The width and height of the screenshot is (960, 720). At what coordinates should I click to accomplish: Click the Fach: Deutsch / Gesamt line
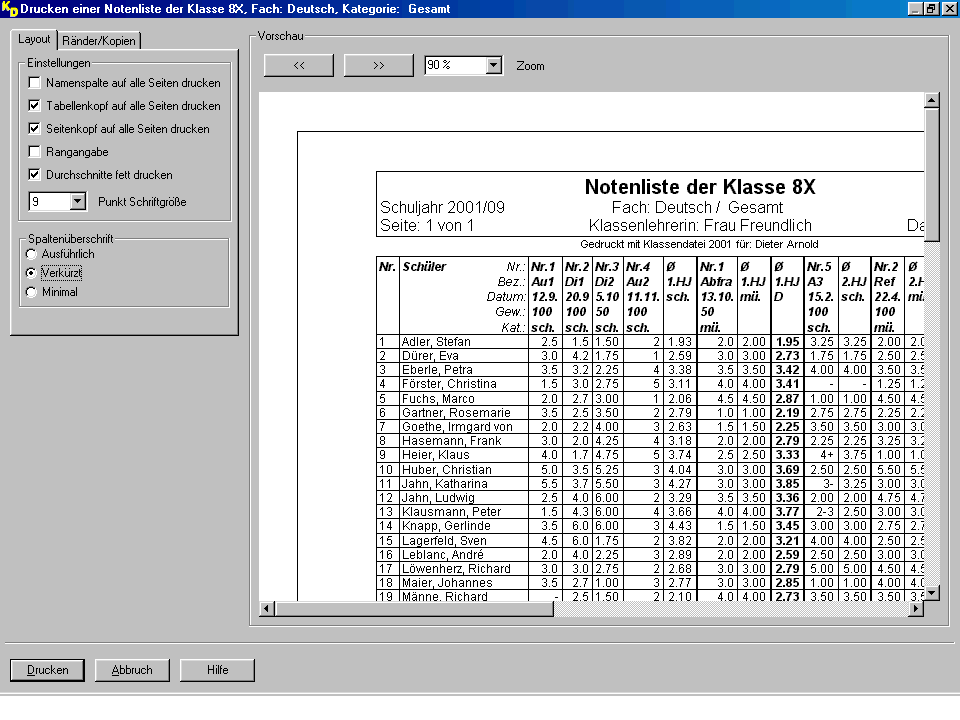pos(697,208)
